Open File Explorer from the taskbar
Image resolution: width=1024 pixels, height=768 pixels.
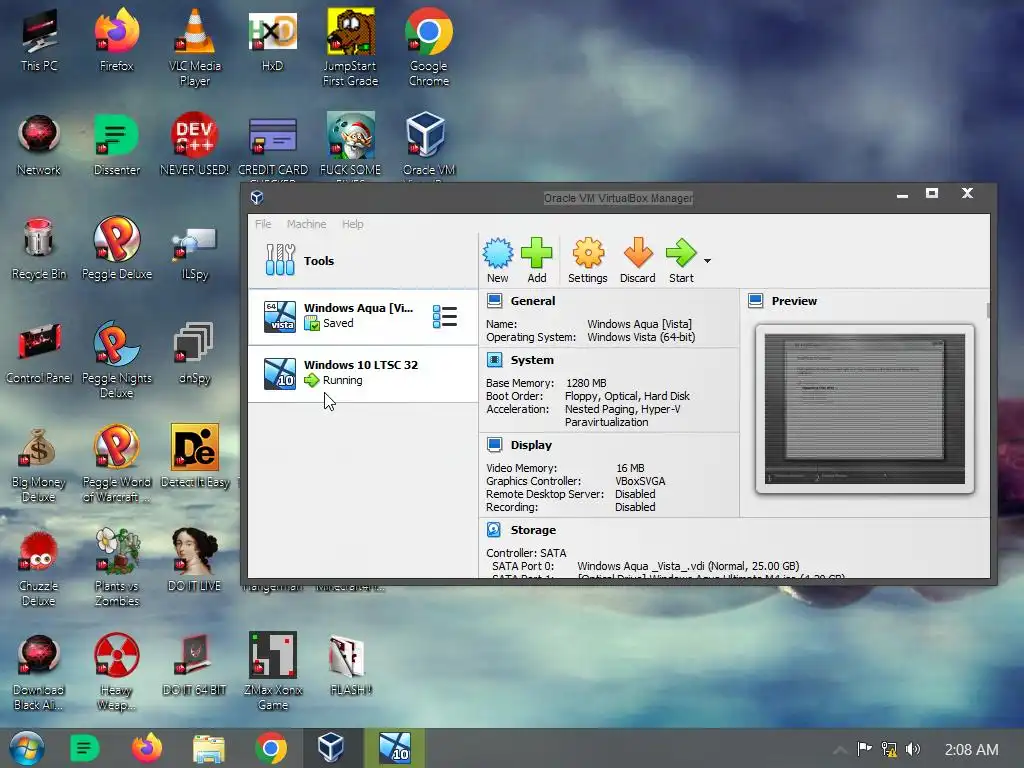pos(209,748)
